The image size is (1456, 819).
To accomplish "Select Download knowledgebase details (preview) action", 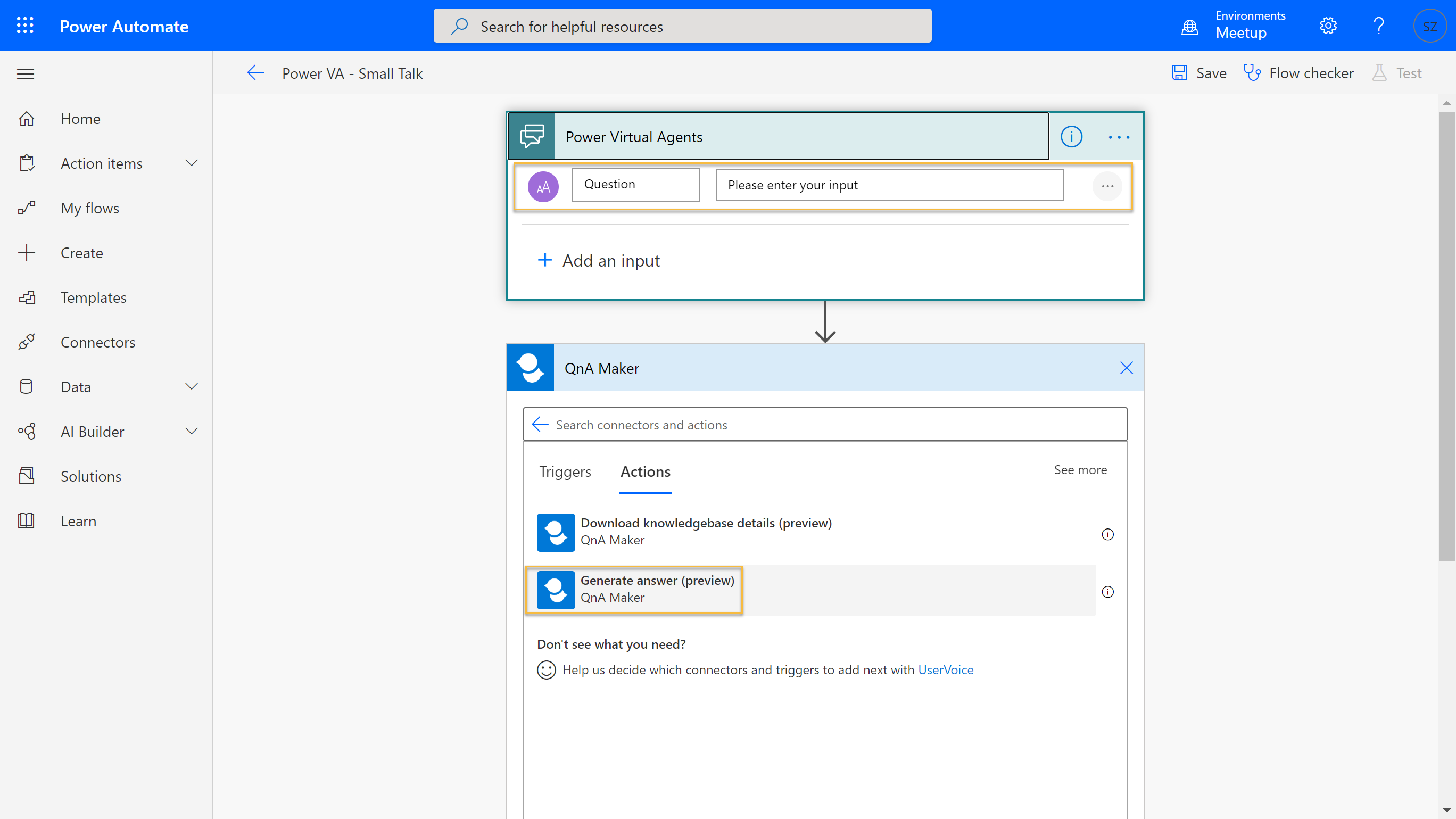I will pyautogui.click(x=810, y=533).
